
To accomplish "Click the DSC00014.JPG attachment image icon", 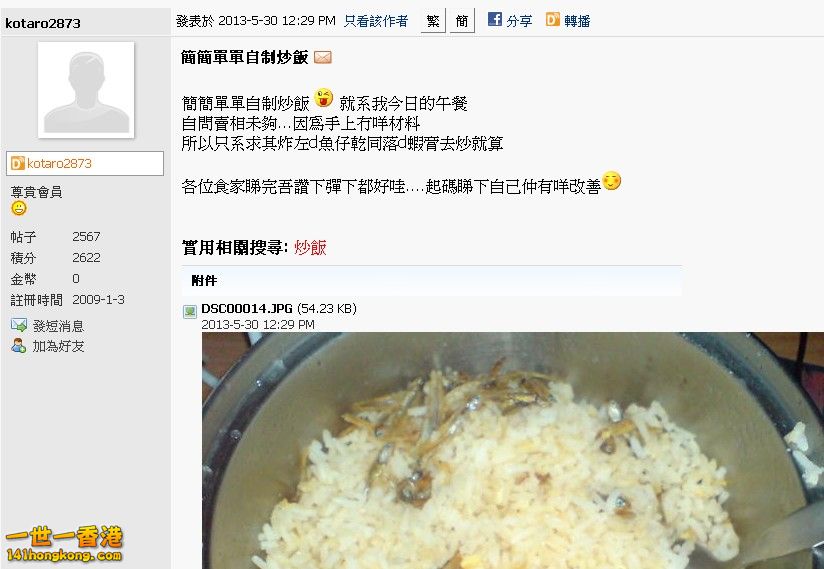I will tap(190, 312).
